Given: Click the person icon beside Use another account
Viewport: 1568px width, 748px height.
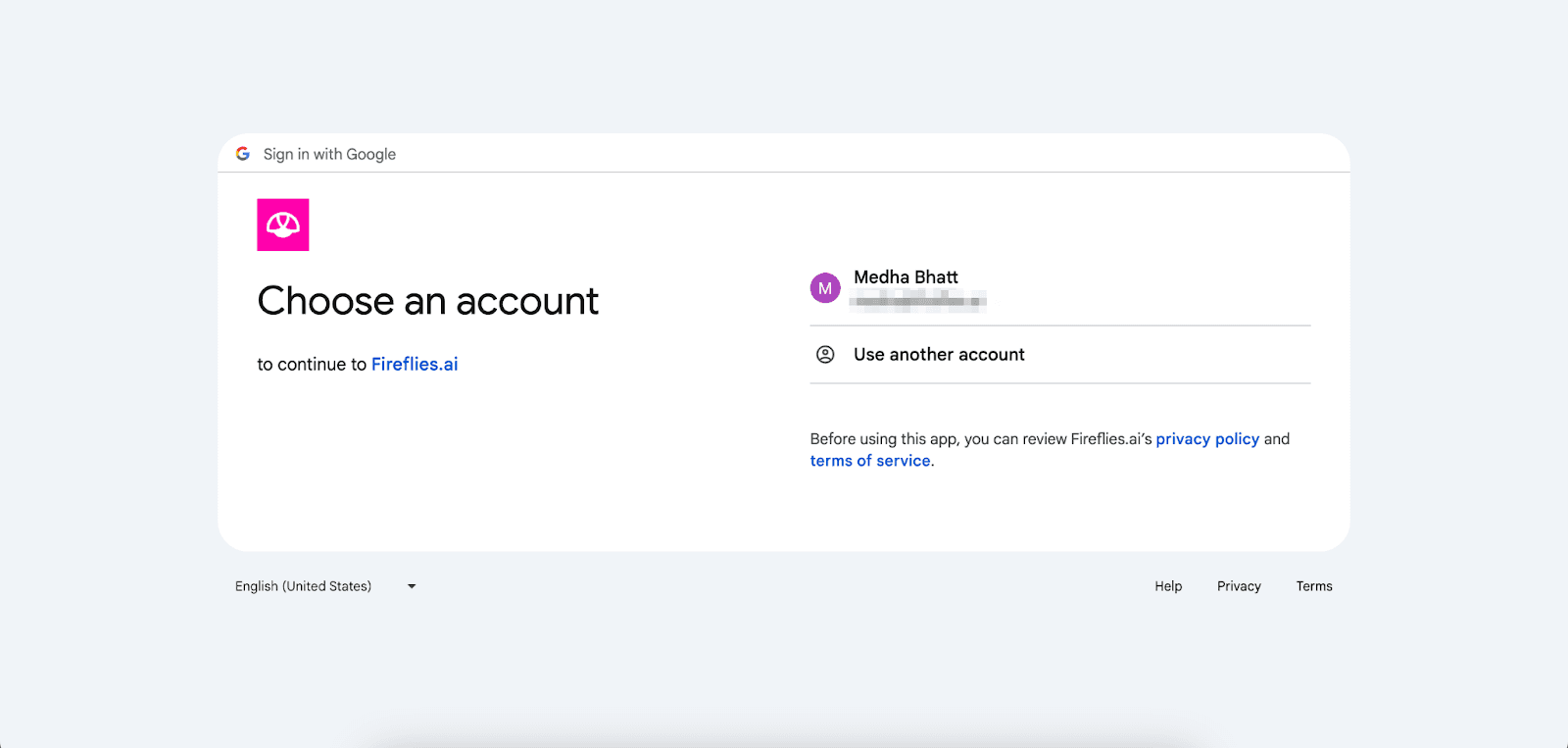Looking at the screenshot, I should (825, 355).
